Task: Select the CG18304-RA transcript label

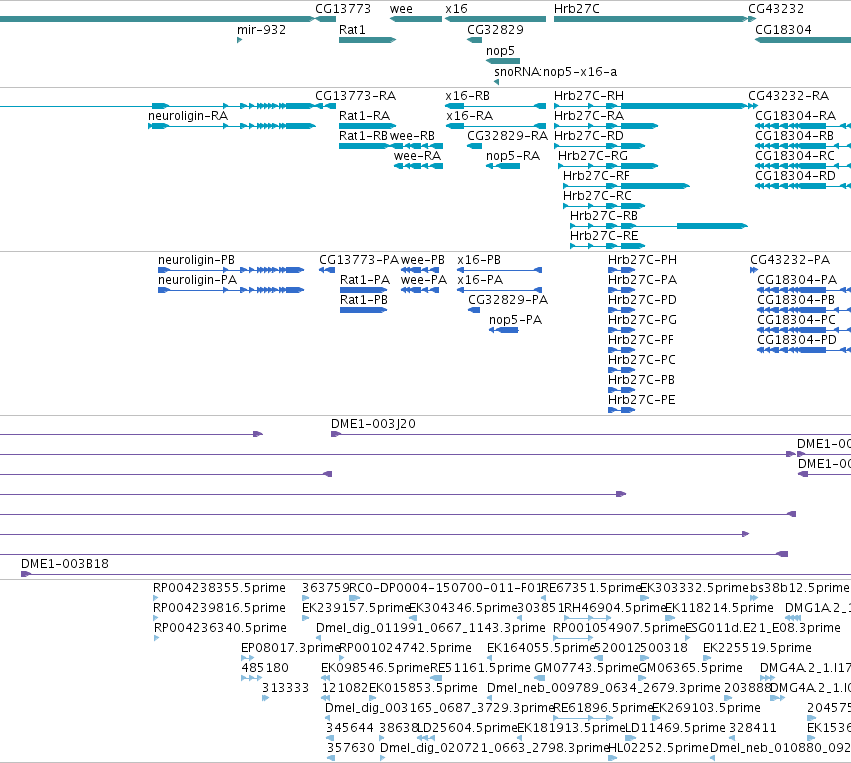Action: click(795, 116)
